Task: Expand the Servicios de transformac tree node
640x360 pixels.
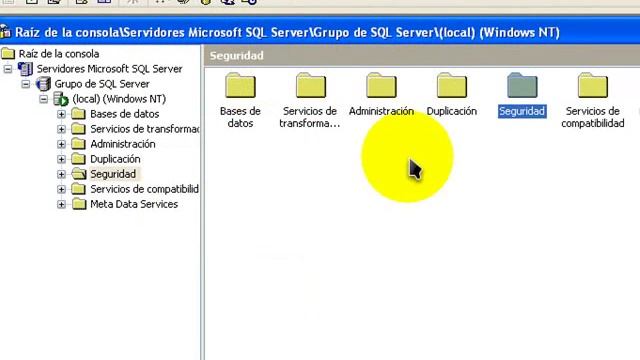Action: tap(61, 129)
